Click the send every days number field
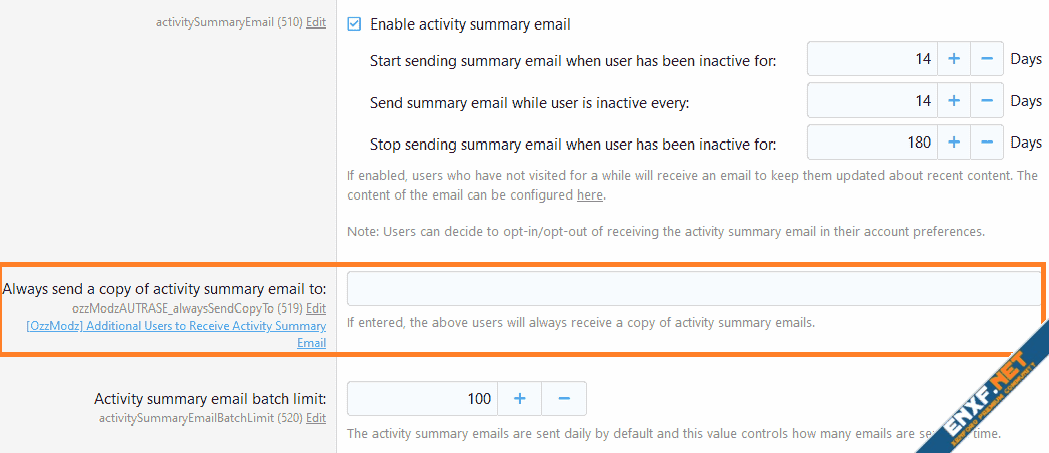The height and width of the screenshot is (453, 1049). coord(872,101)
